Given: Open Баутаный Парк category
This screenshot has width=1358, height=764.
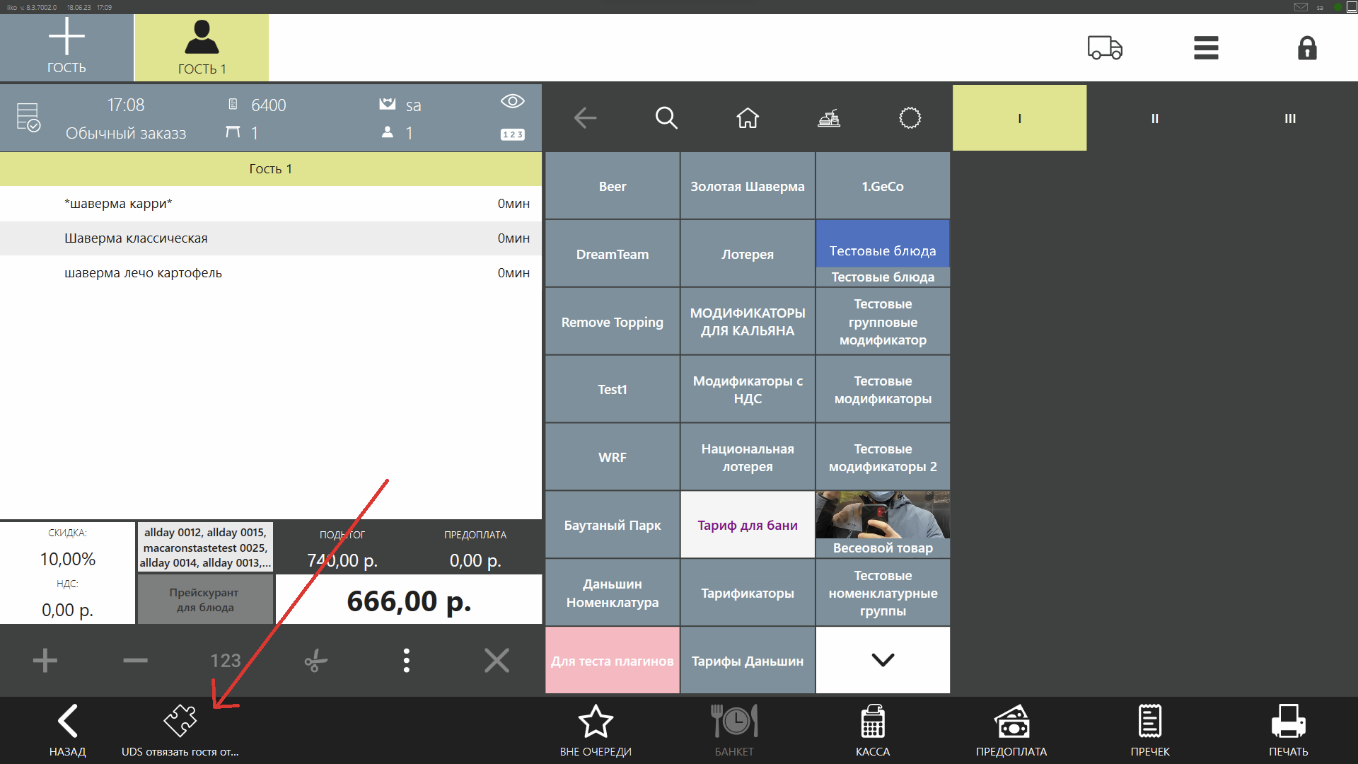Looking at the screenshot, I should coord(612,525).
